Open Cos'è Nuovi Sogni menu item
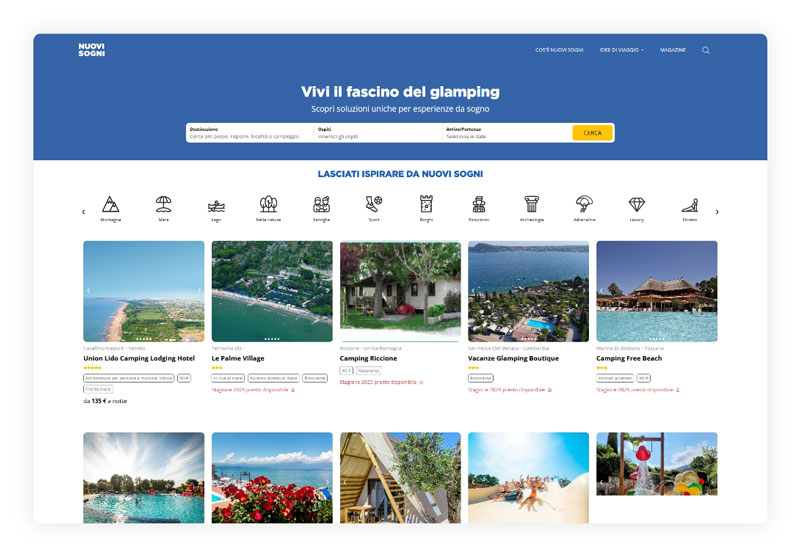The image size is (800, 556). 559,50
